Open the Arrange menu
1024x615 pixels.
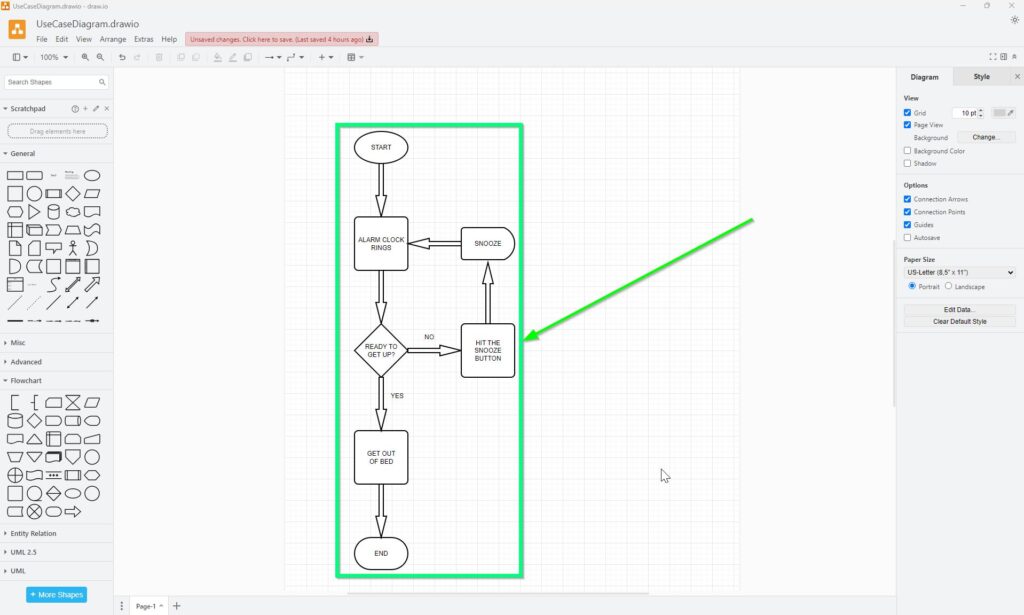point(113,39)
